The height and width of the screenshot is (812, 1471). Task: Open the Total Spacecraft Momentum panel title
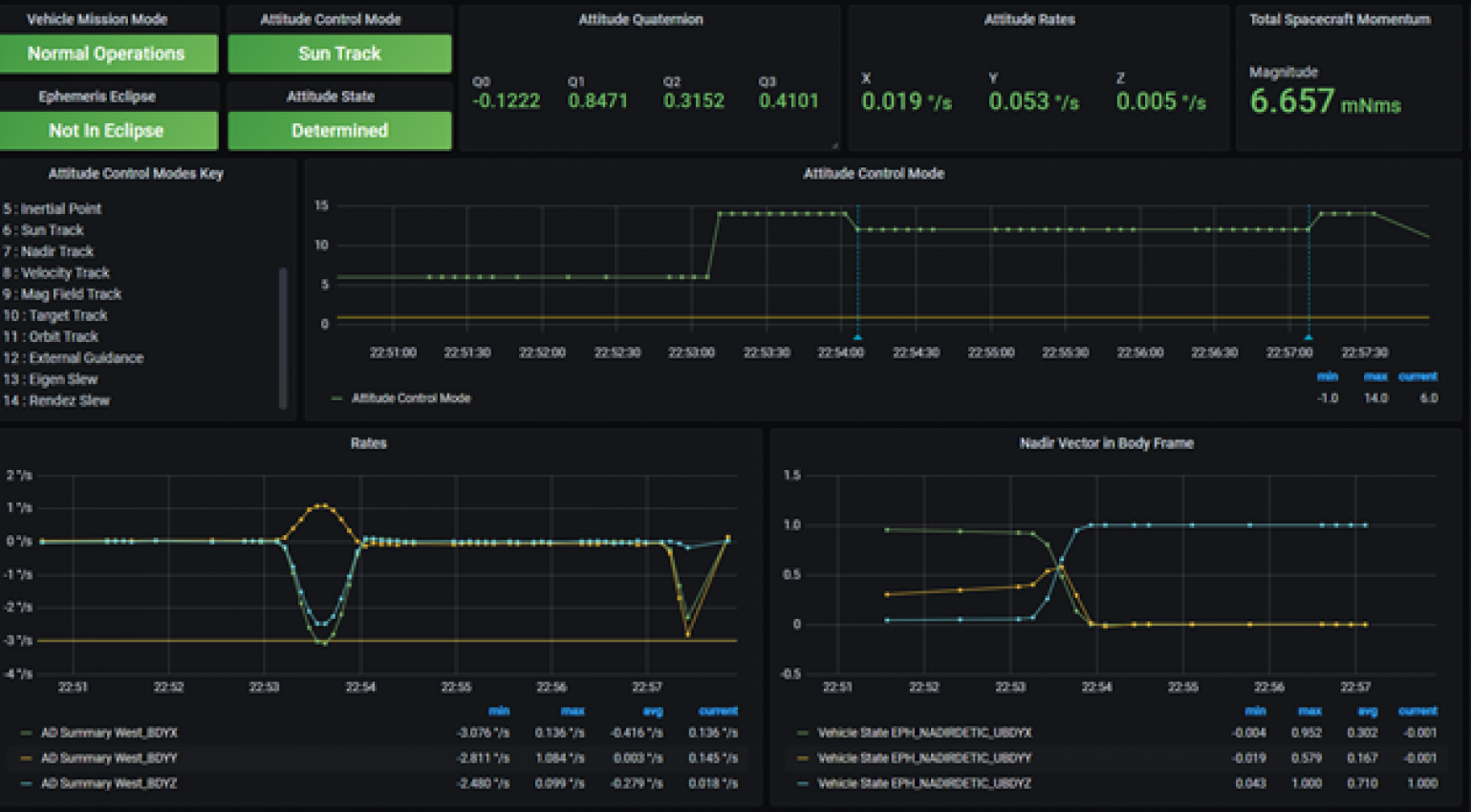(1340, 19)
